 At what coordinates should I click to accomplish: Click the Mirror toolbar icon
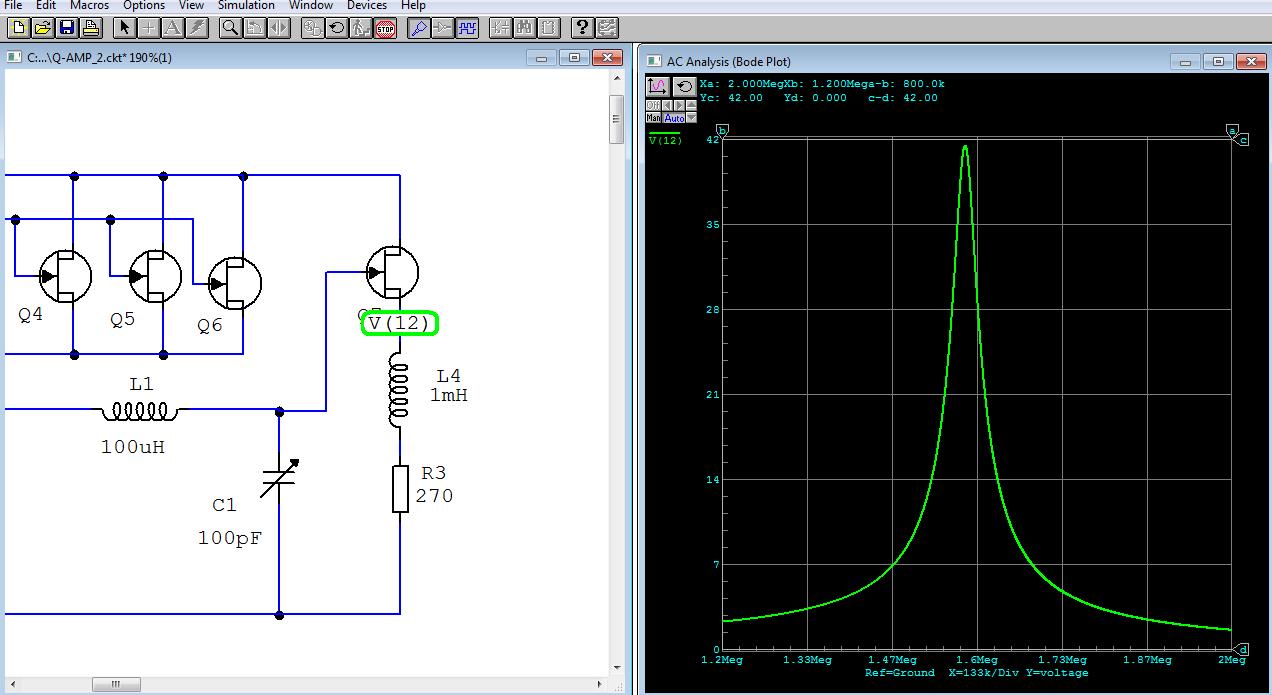[278, 28]
